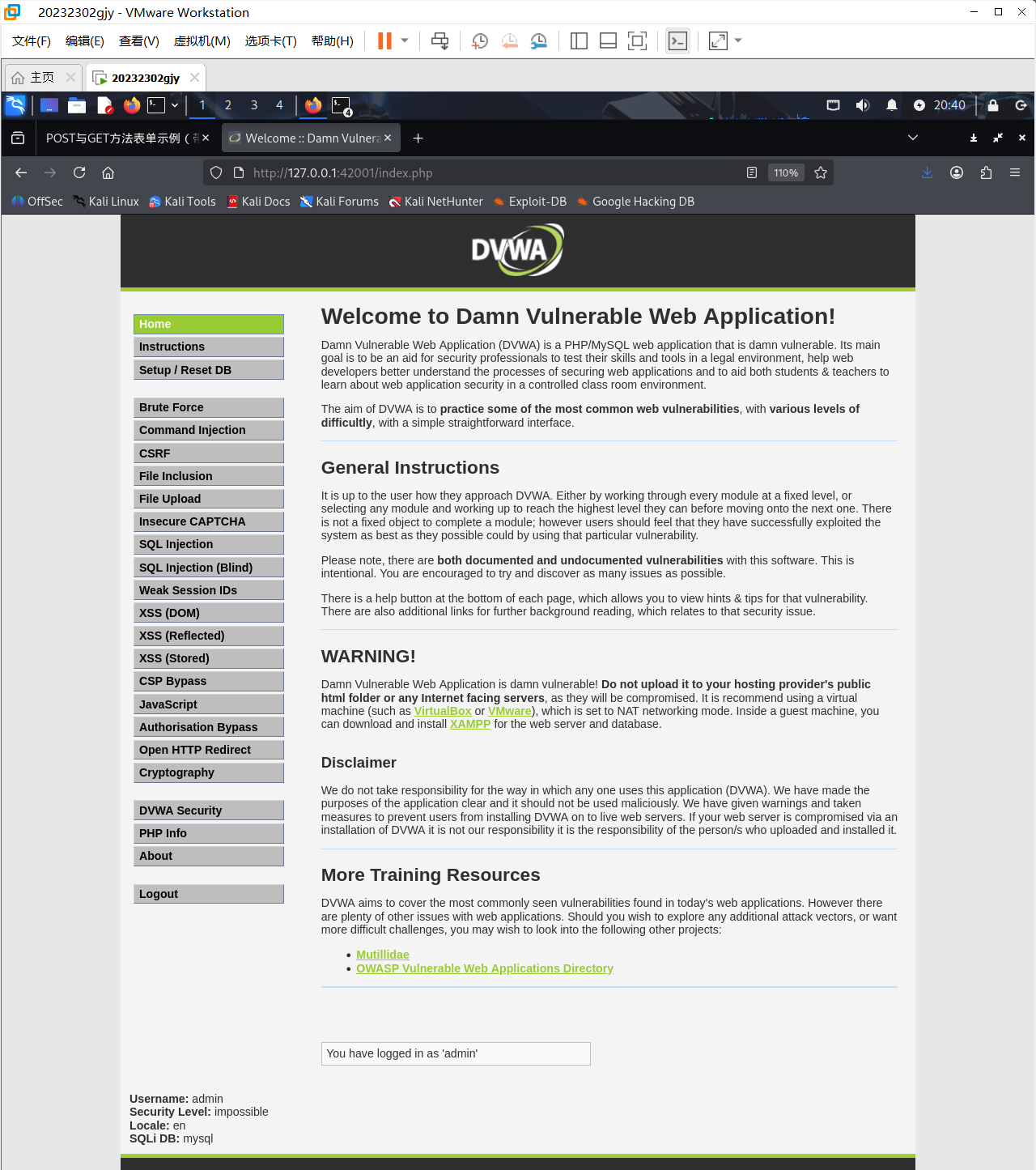Viewport: 1036px width, 1170px height.
Task: Click the stretch guest display icon
Action: coord(718,41)
